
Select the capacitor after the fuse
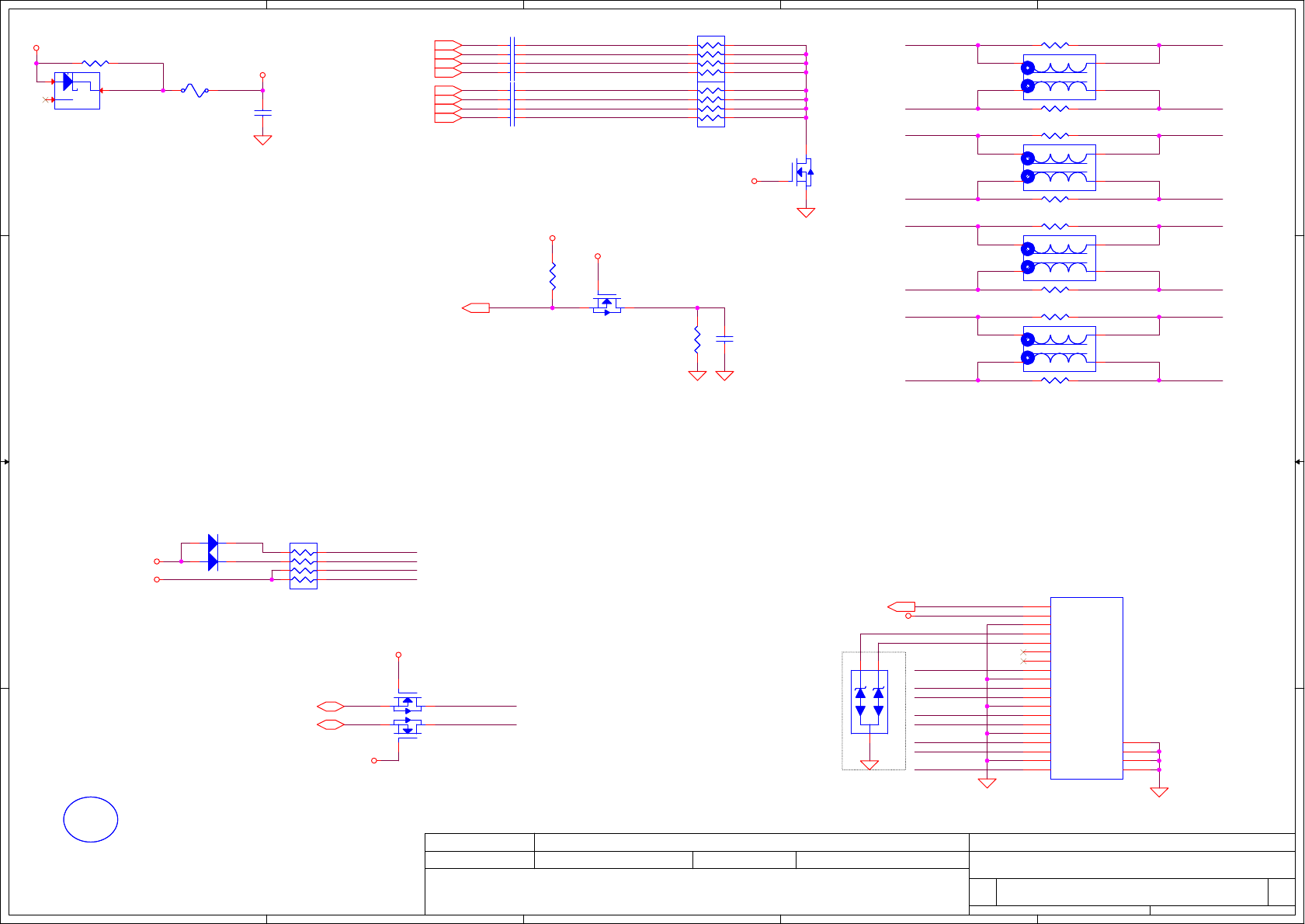[262, 113]
